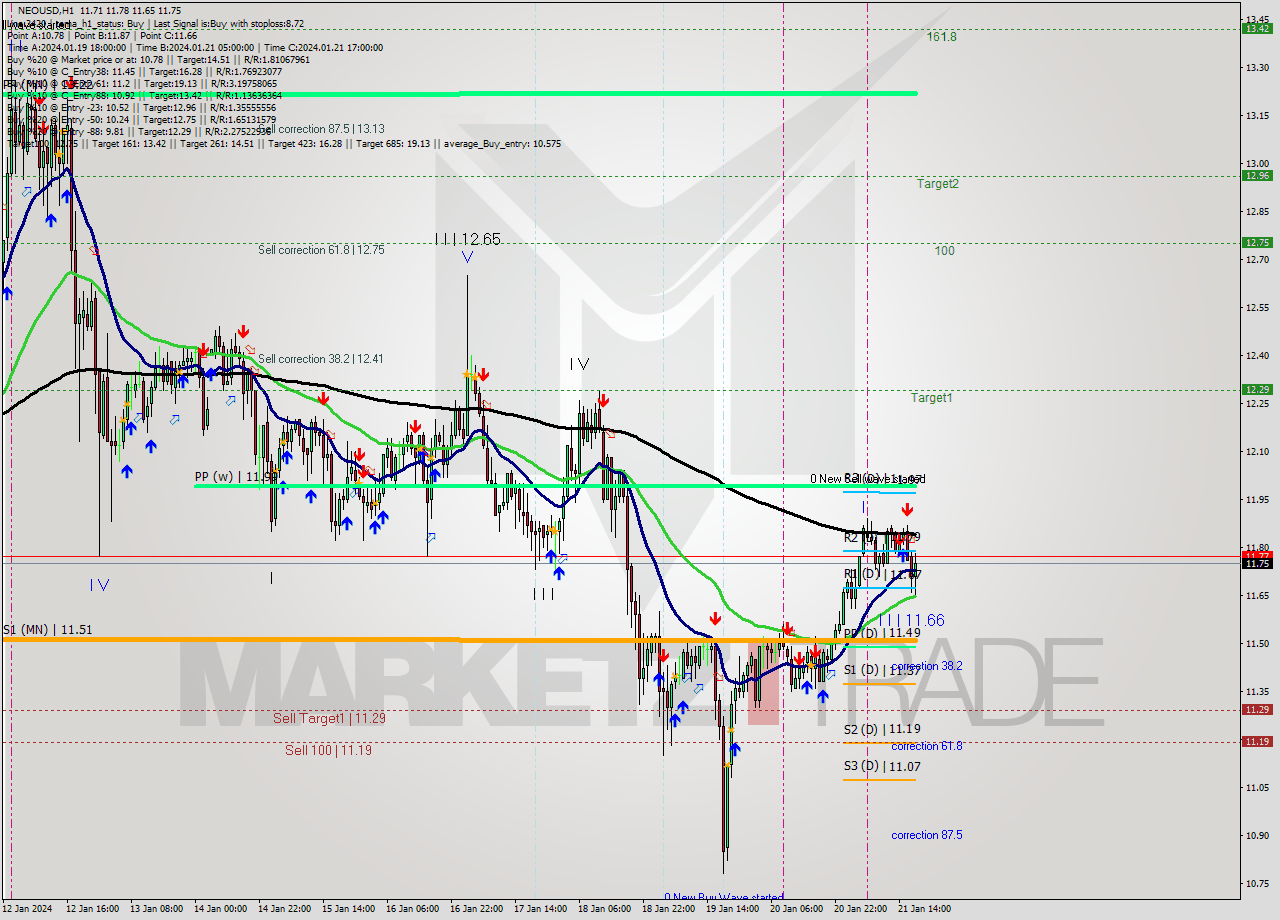Click the 'PP (D) | 11.49' pivot label

pyautogui.click(x=882, y=633)
